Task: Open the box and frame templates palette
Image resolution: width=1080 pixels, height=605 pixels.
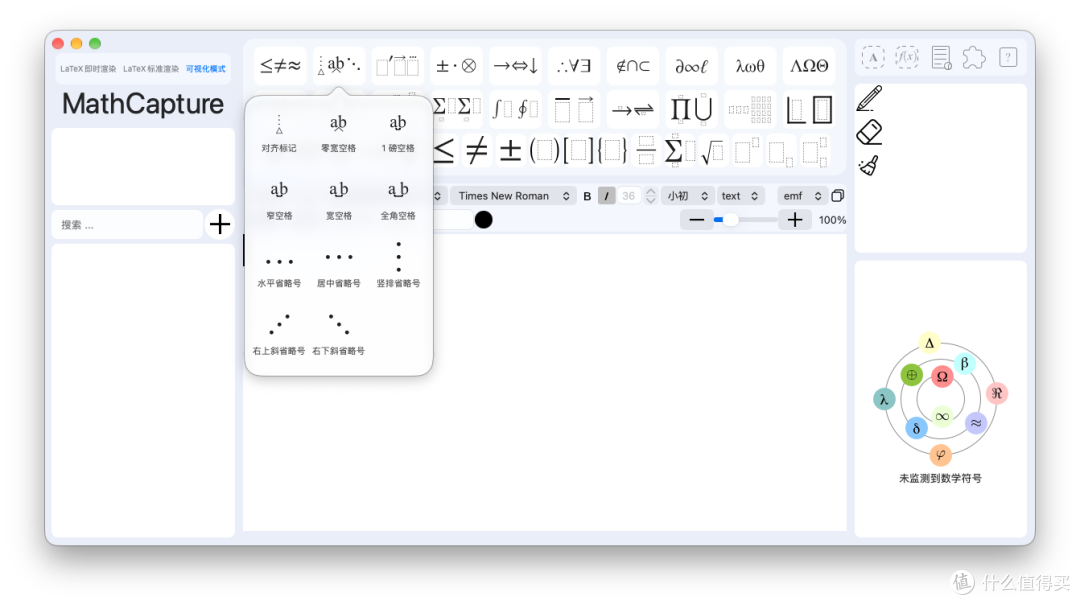Action: coord(809,109)
